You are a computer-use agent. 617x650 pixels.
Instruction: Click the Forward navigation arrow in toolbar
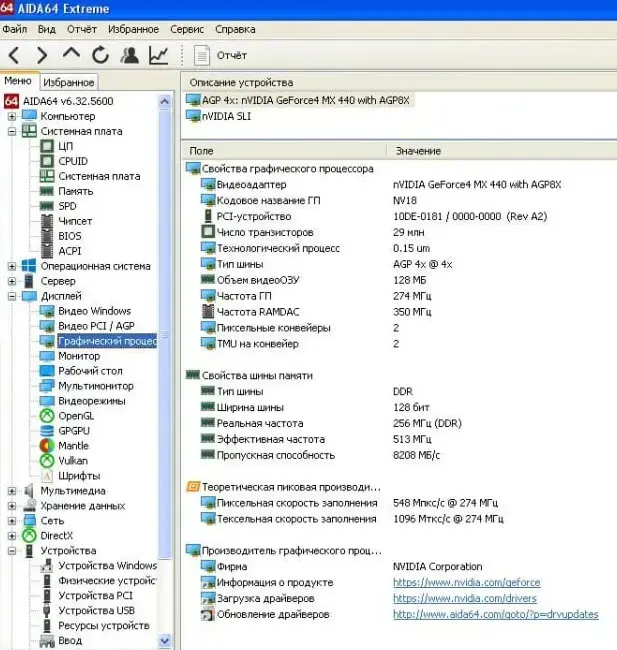coord(42,55)
